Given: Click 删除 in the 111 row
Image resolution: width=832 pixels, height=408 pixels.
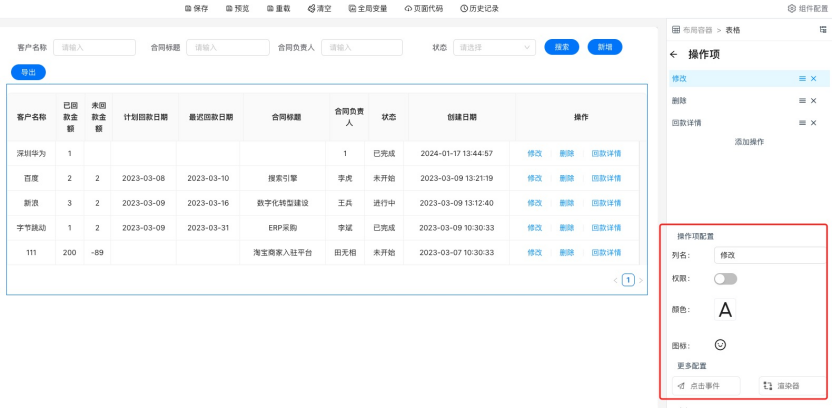Looking at the screenshot, I should tap(567, 253).
